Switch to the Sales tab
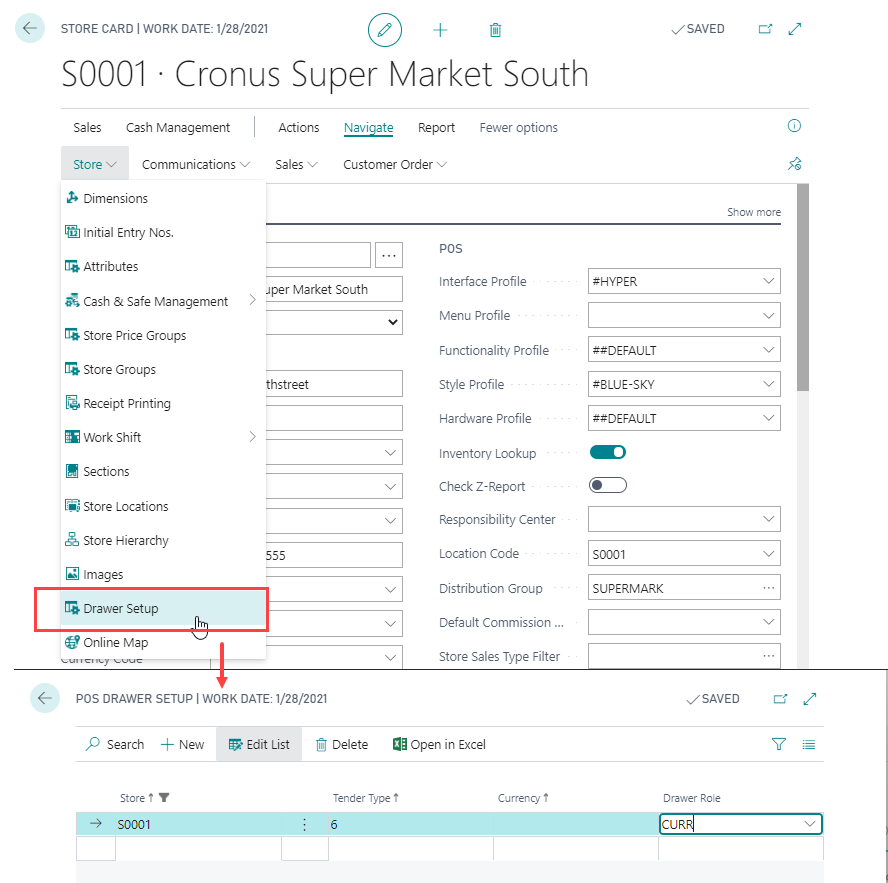Viewport: 888px width, 883px height. 87,127
